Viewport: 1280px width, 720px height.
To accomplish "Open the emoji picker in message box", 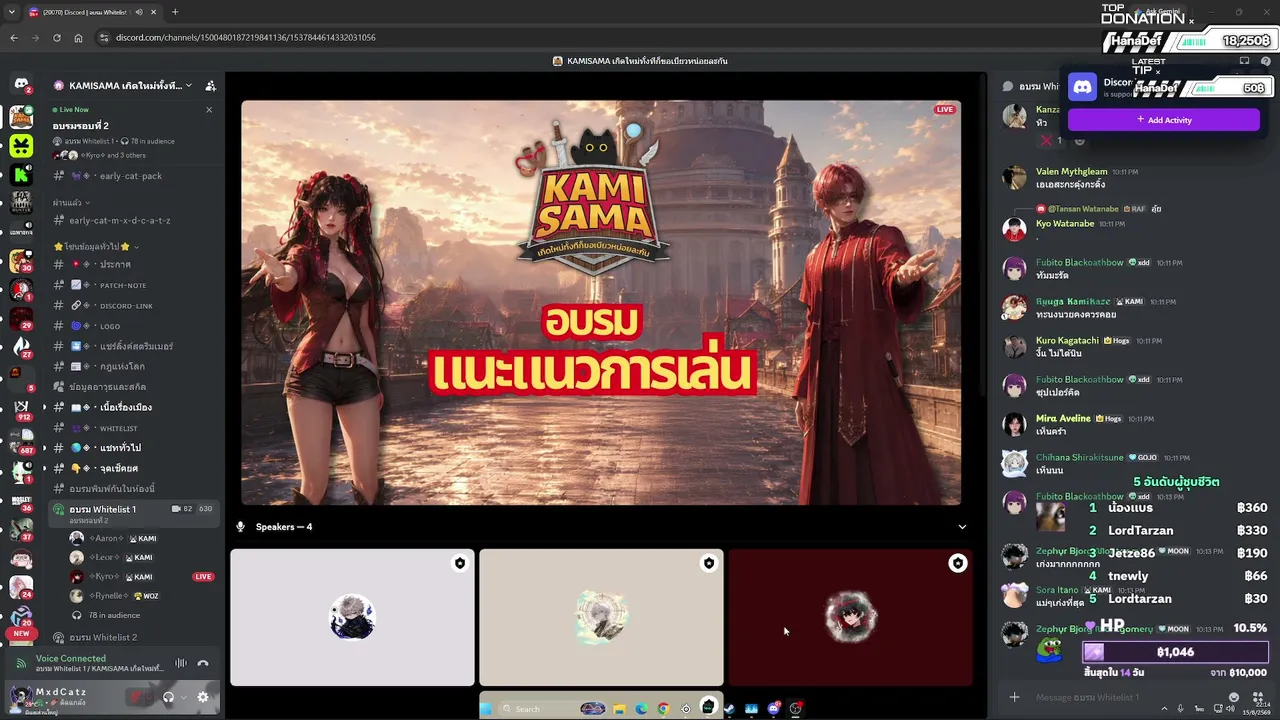I will pyautogui.click(x=1233, y=697).
